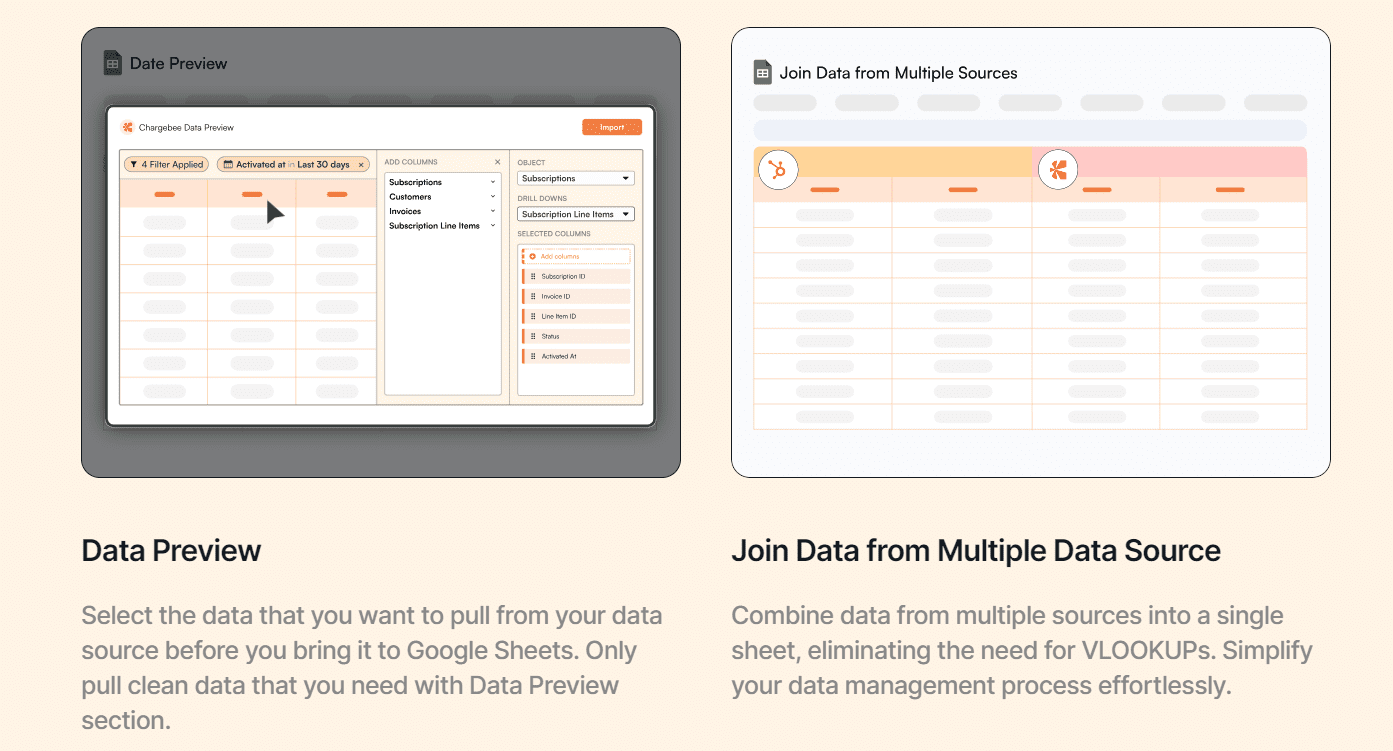Expand Subscription Line Items in Add Columns
The width and height of the screenshot is (1393, 751).
(493, 226)
